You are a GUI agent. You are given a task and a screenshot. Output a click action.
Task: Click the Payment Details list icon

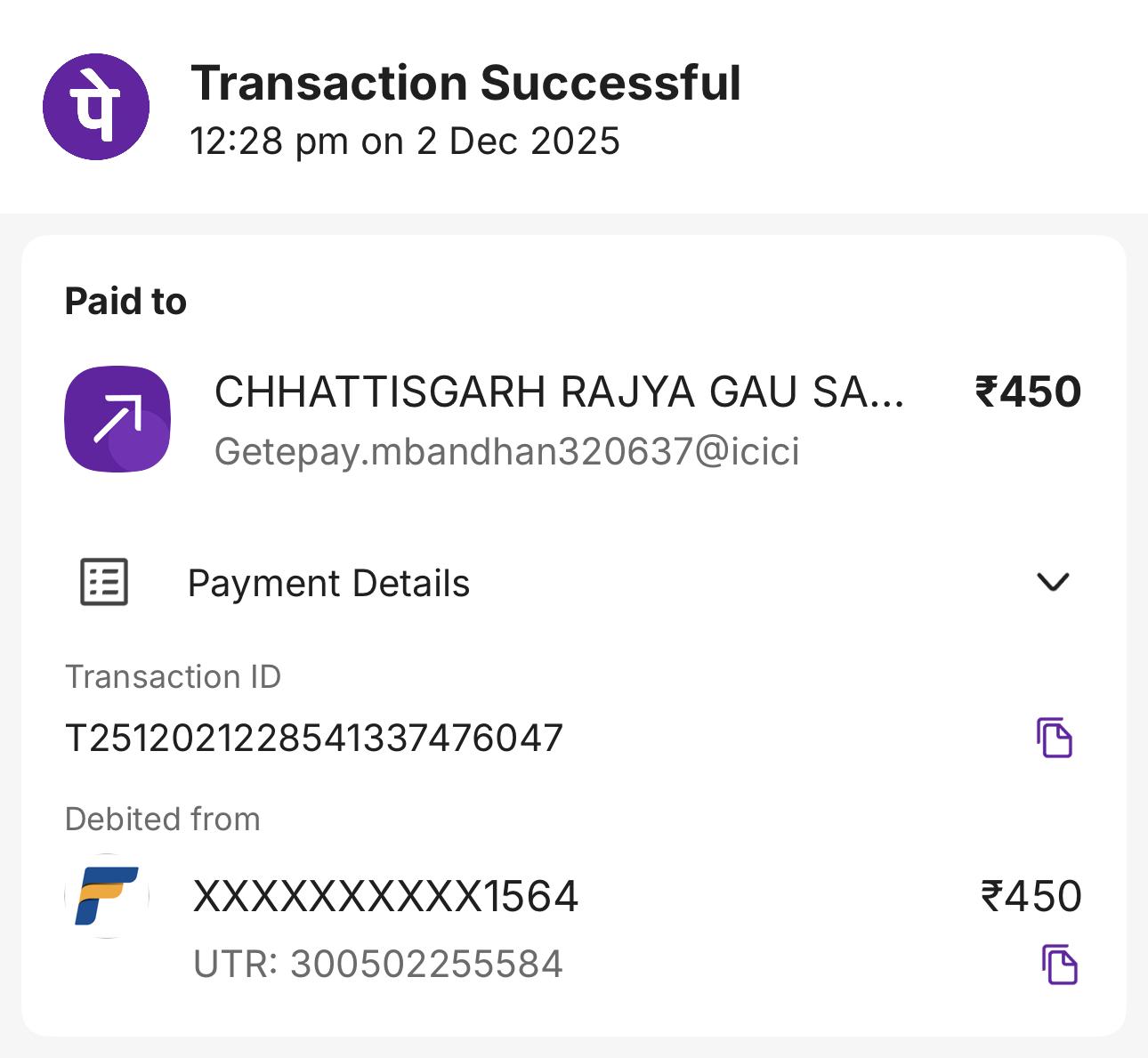pyautogui.click(x=104, y=583)
